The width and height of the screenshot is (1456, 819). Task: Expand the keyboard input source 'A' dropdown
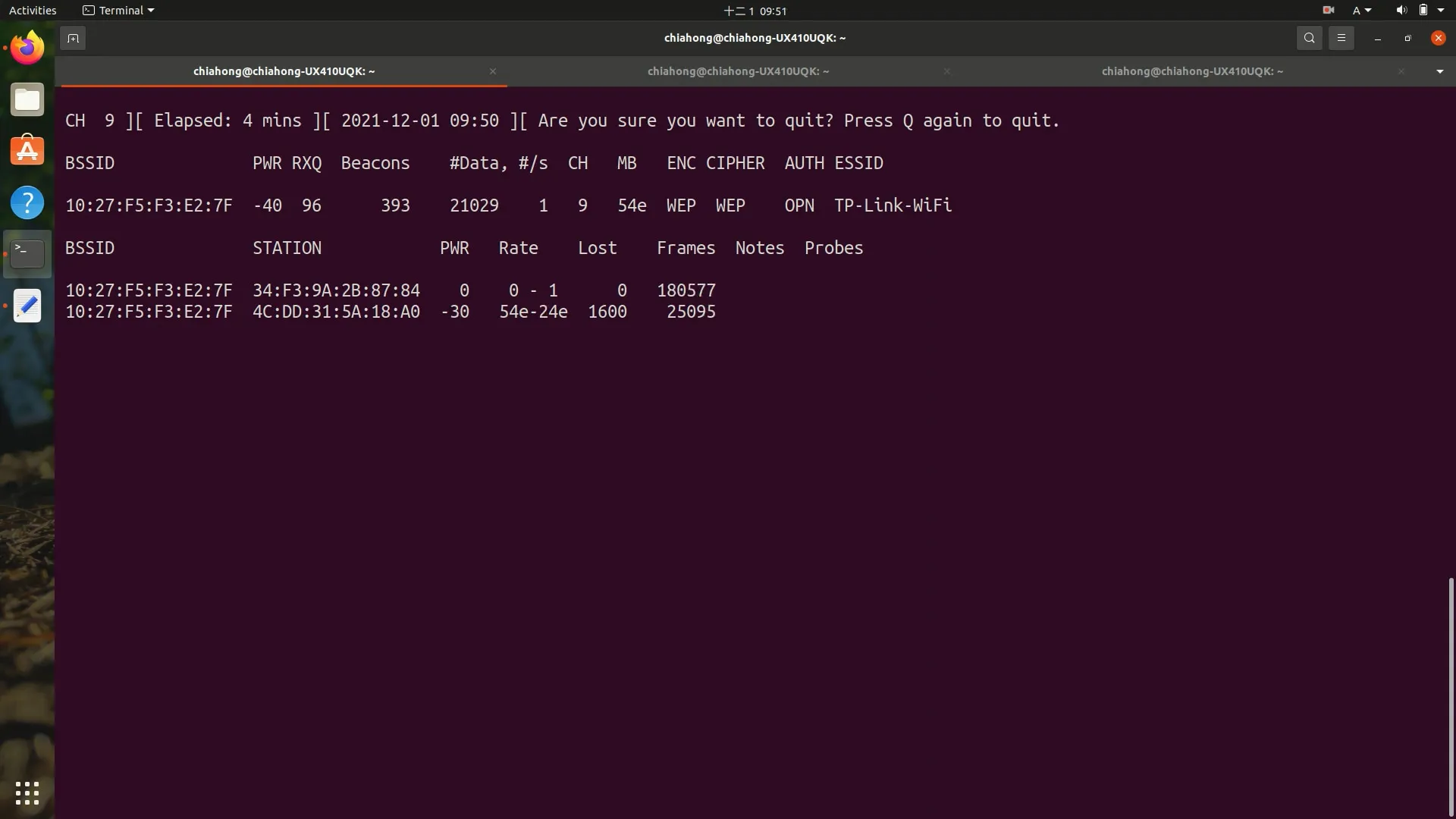[x=1360, y=10]
